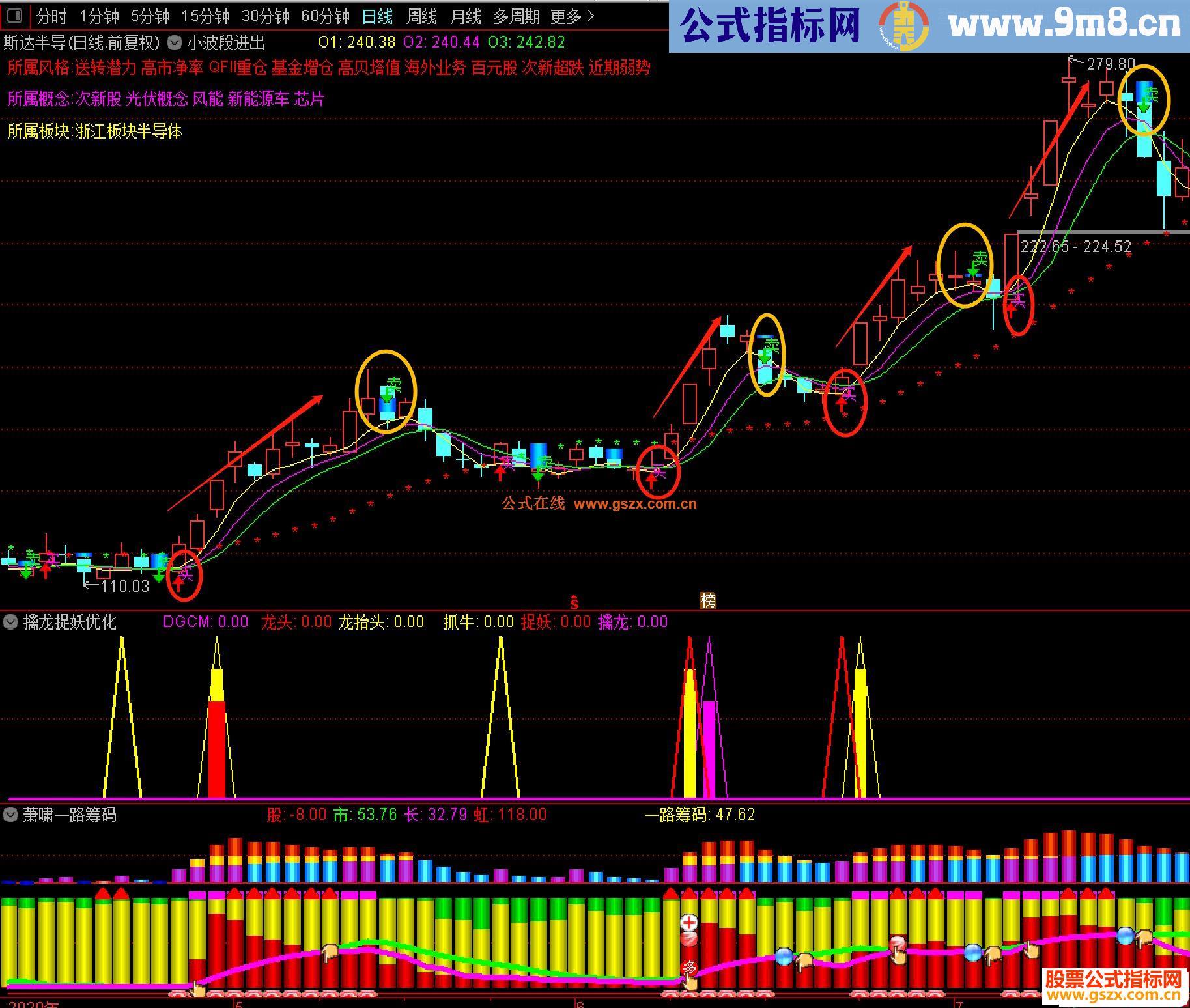
Task: Switch to the 月线 monthly tab
Action: pyautogui.click(x=466, y=16)
